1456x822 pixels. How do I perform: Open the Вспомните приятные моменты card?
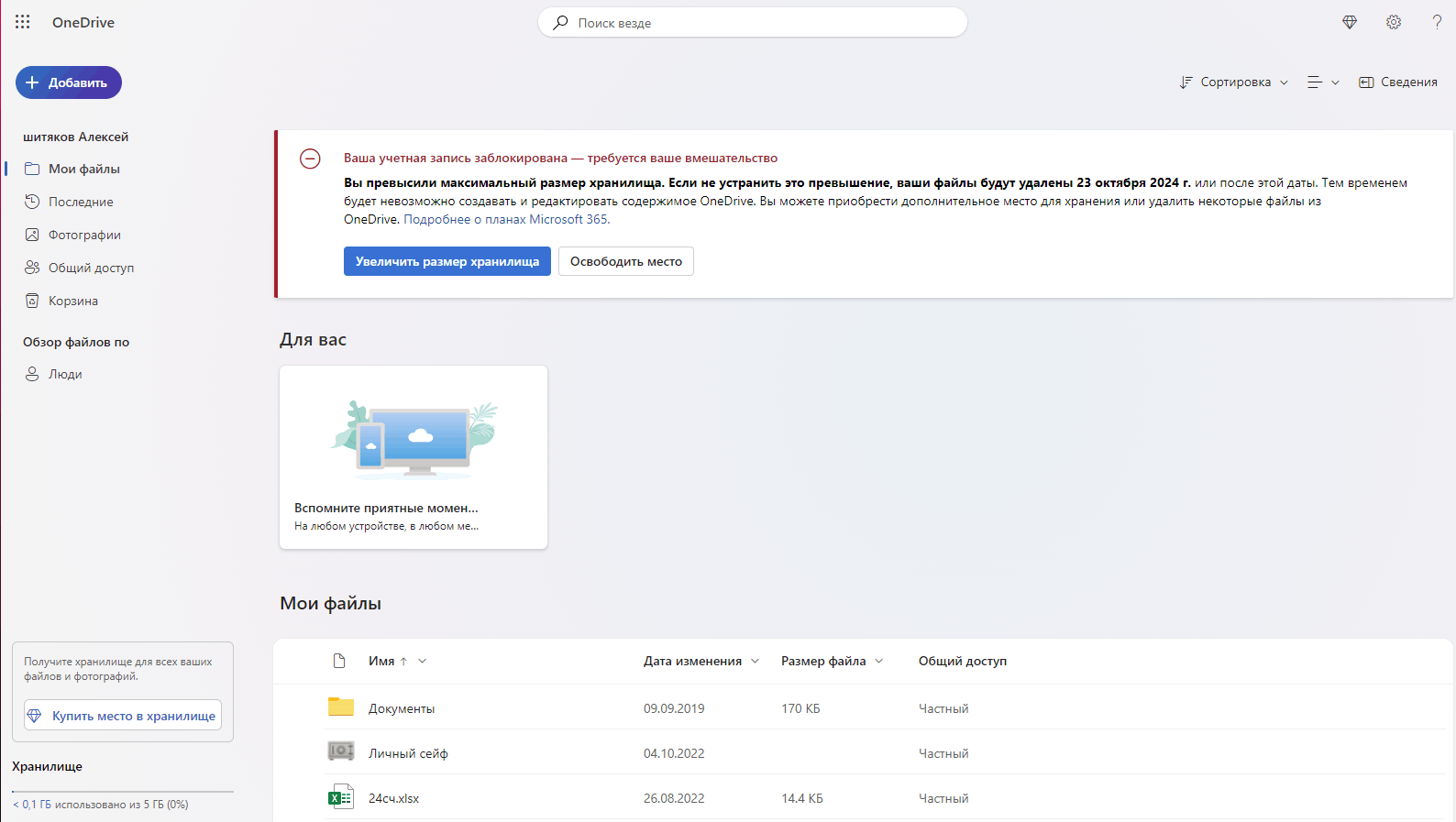[414, 457]
